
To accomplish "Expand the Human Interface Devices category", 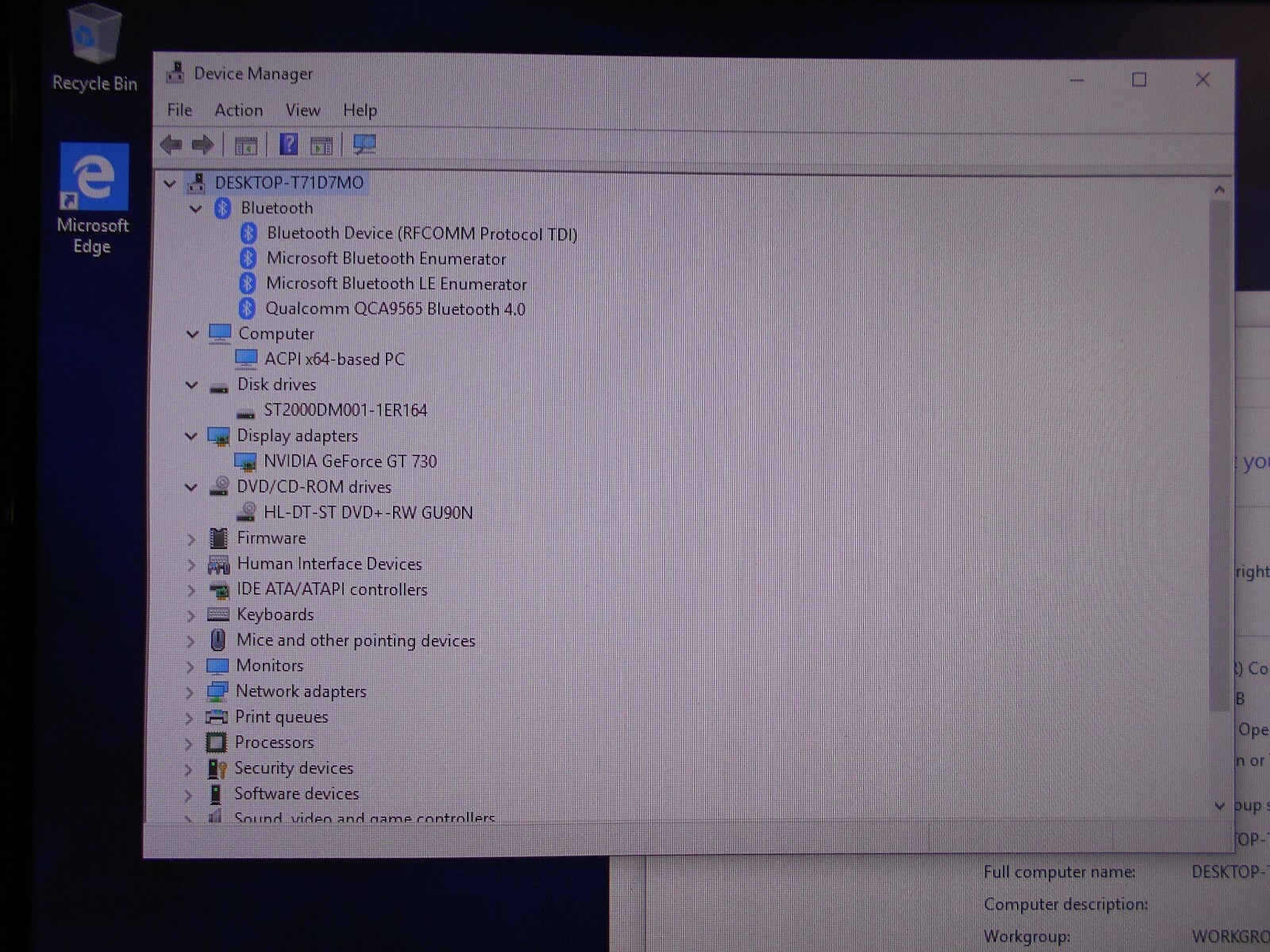I will point(190,565).
